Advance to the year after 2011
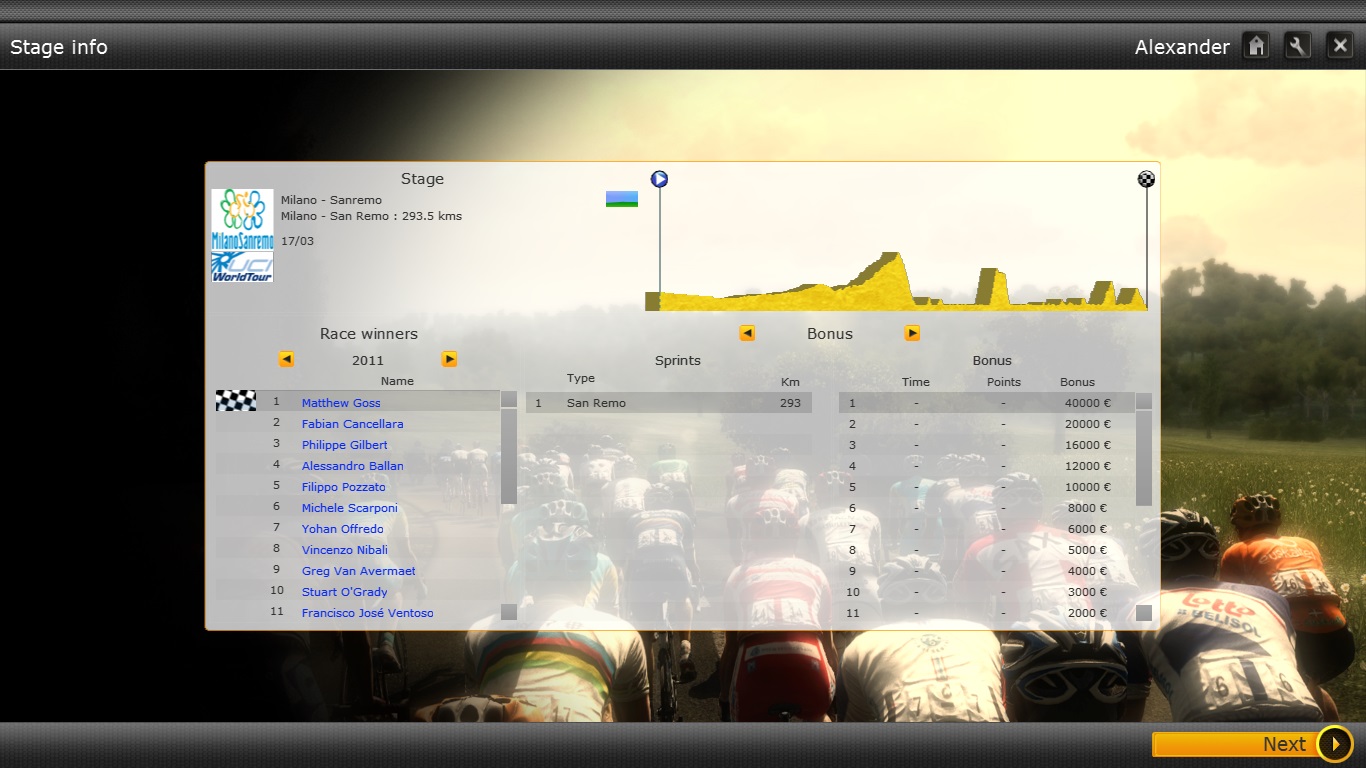The height and width of the screenshot is (768, 1366). [449, 359]
